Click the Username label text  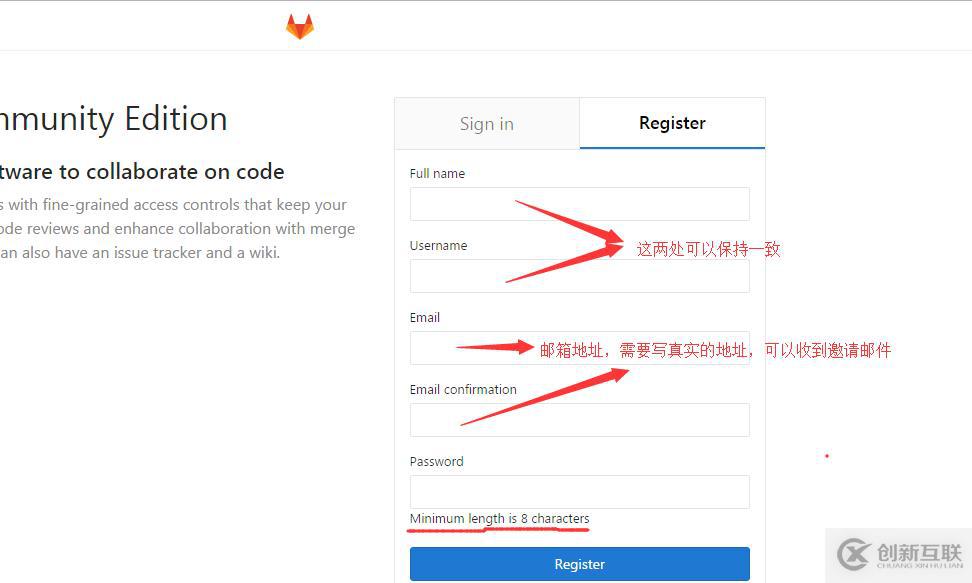tap(438, 246)
